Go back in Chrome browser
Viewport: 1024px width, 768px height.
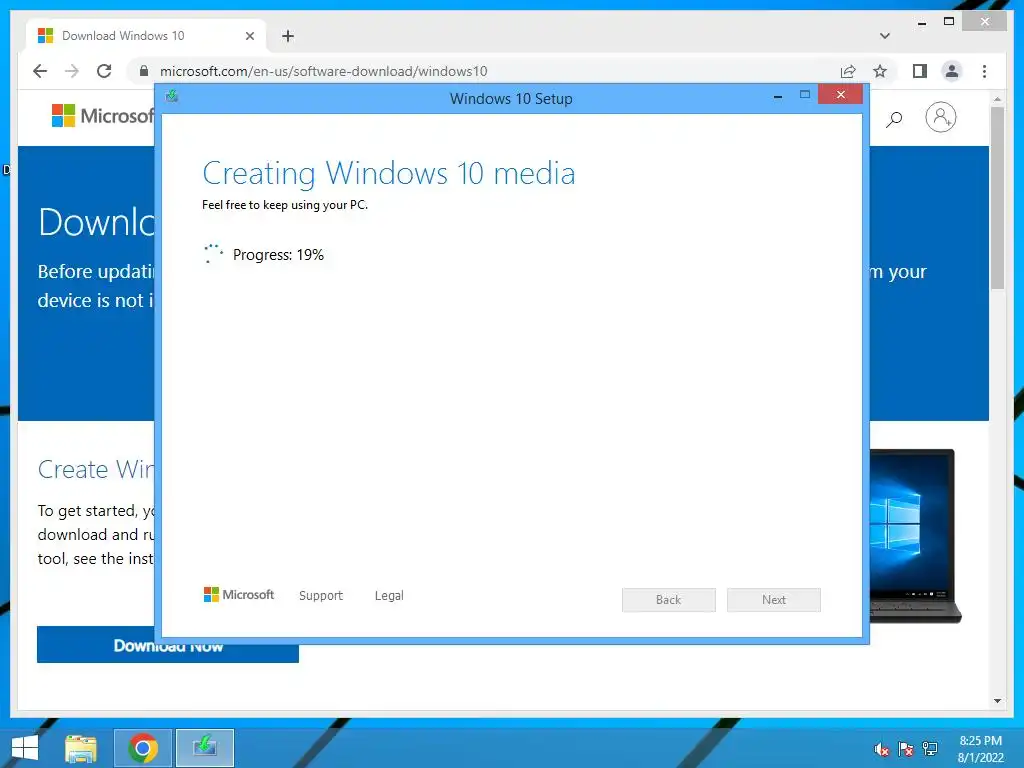[40, 71]
